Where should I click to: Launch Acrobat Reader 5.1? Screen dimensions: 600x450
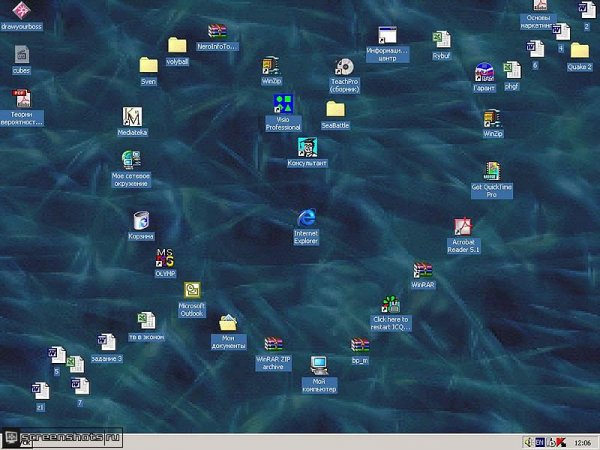tap(463, 226)
